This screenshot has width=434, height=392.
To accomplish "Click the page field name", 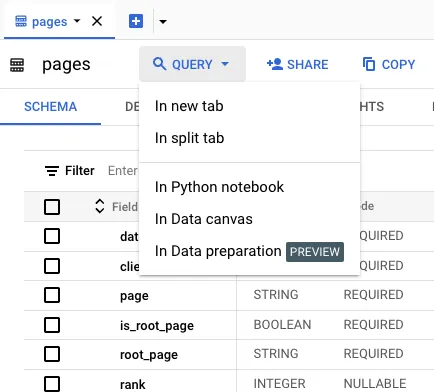I will click(x=134, y=296).
